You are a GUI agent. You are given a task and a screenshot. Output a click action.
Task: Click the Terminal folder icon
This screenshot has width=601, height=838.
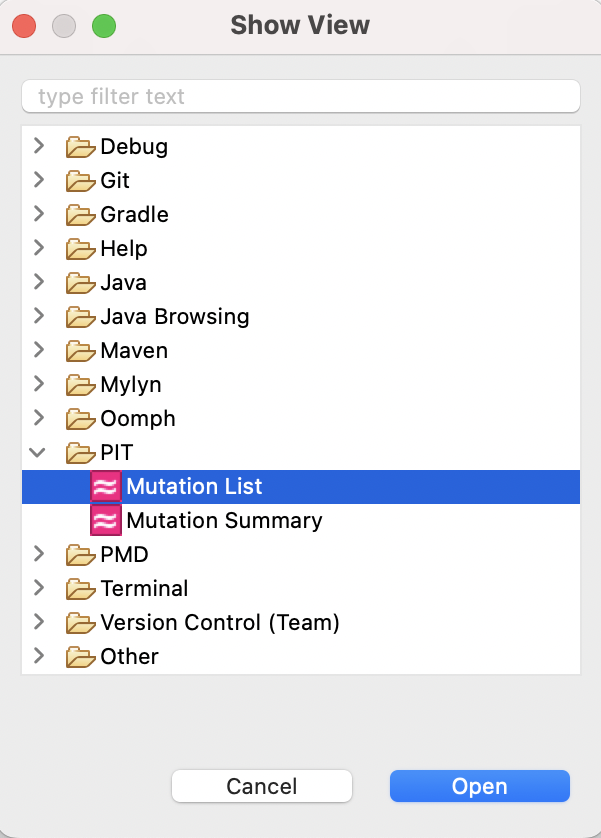pyautogui.click(x=80, y=589)
